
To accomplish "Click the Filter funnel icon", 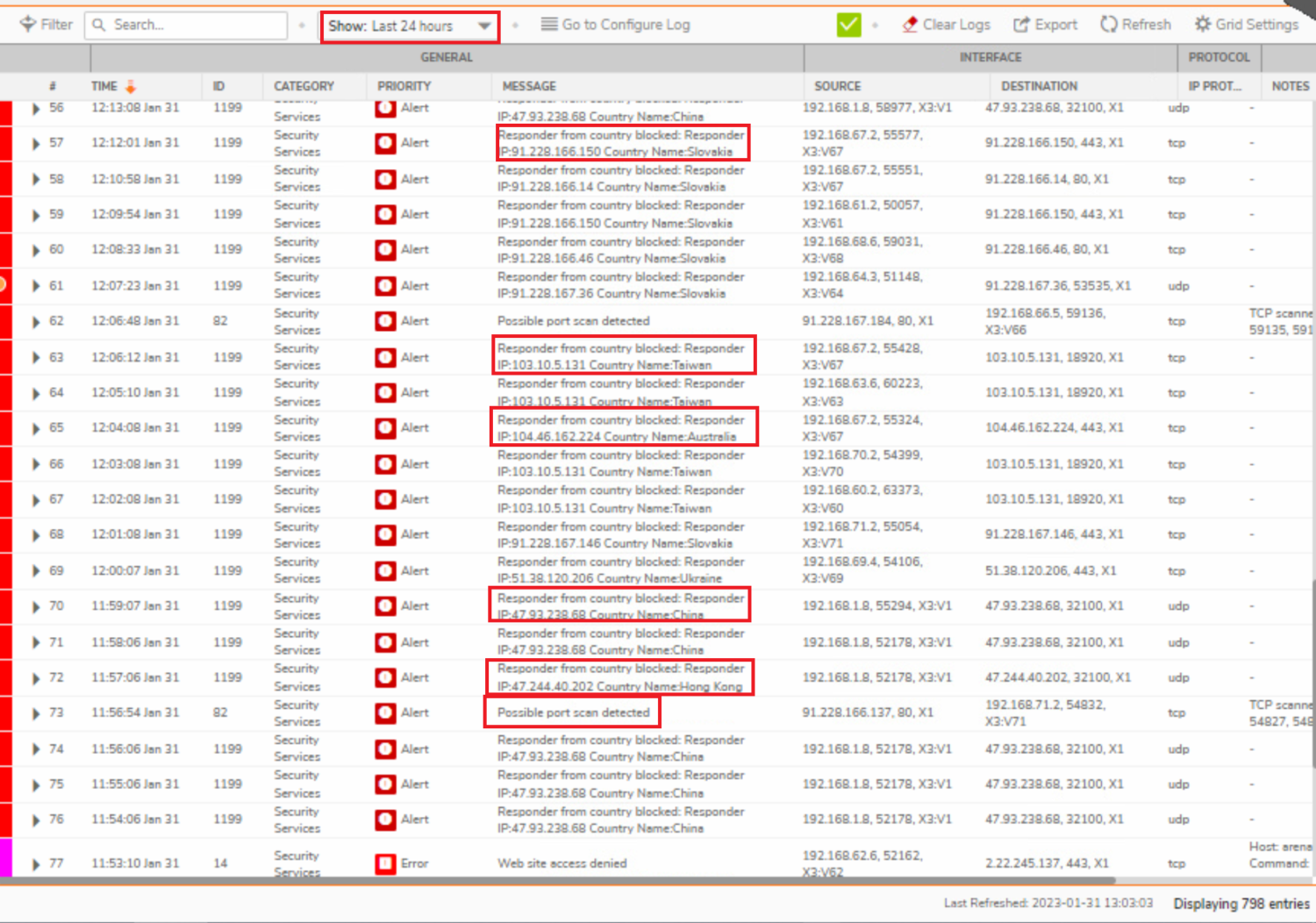I will pos(28,25).
